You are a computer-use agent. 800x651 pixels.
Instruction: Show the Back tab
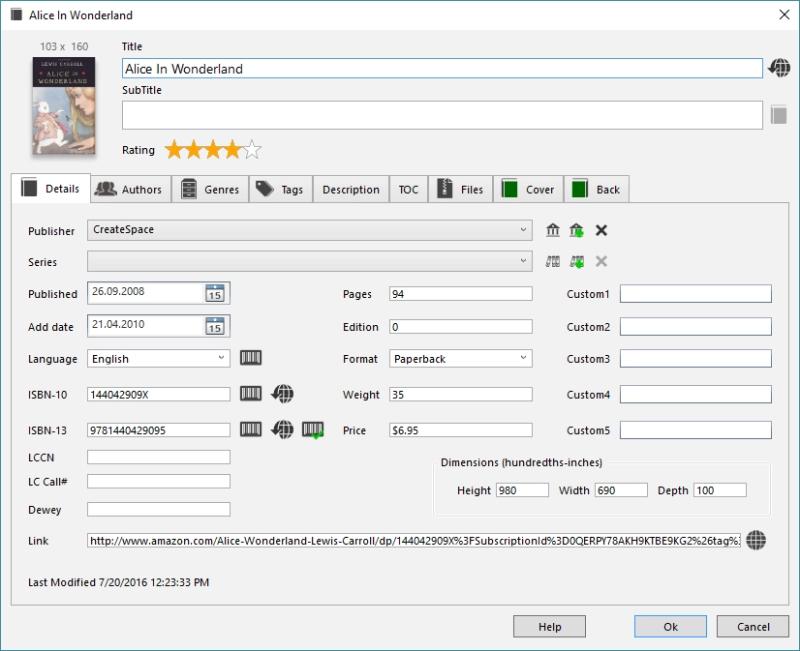point(596,189)
